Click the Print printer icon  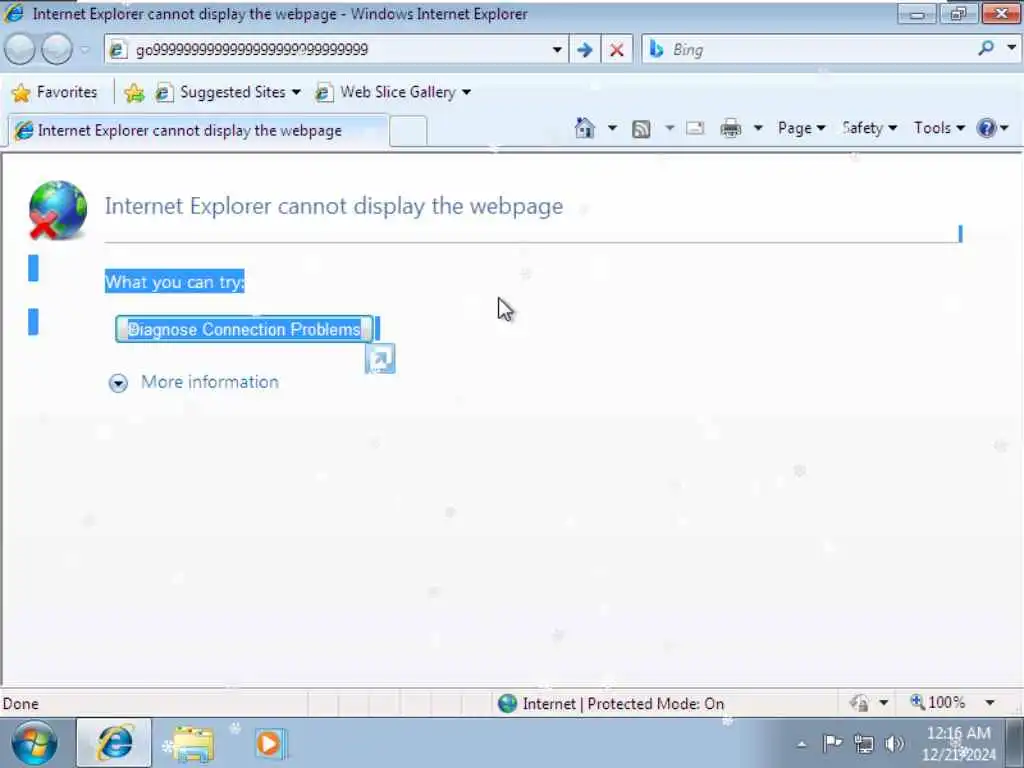tap(730, 128)
